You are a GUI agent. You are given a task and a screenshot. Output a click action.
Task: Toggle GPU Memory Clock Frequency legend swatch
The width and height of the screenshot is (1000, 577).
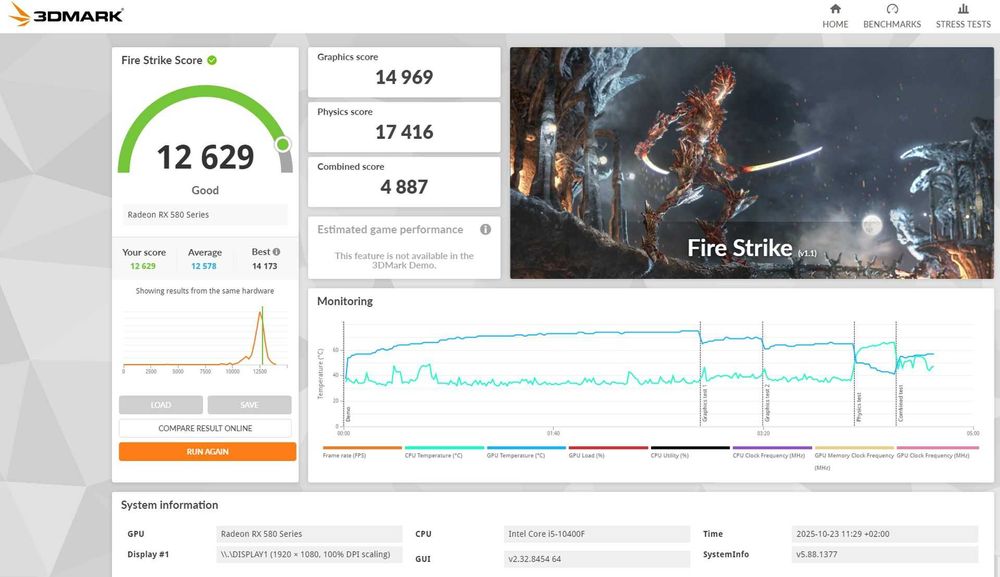point(854,448)
